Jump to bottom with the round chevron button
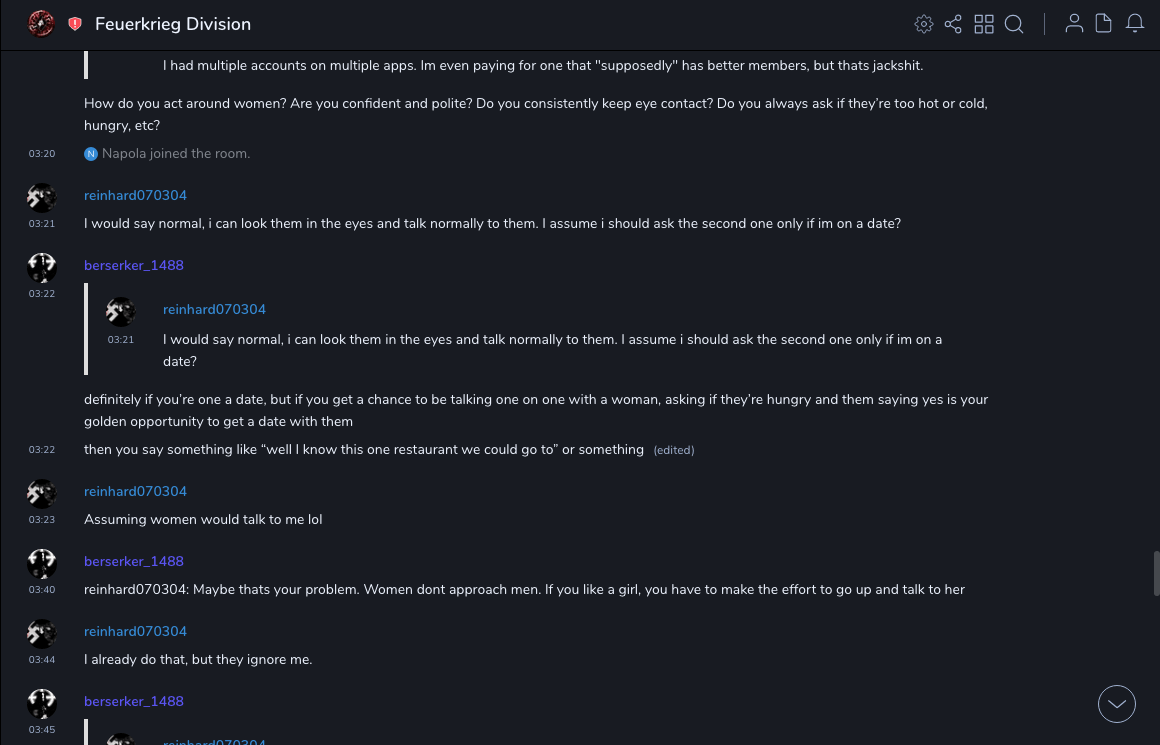1160x745 pixels. [x=1116, y=704]
